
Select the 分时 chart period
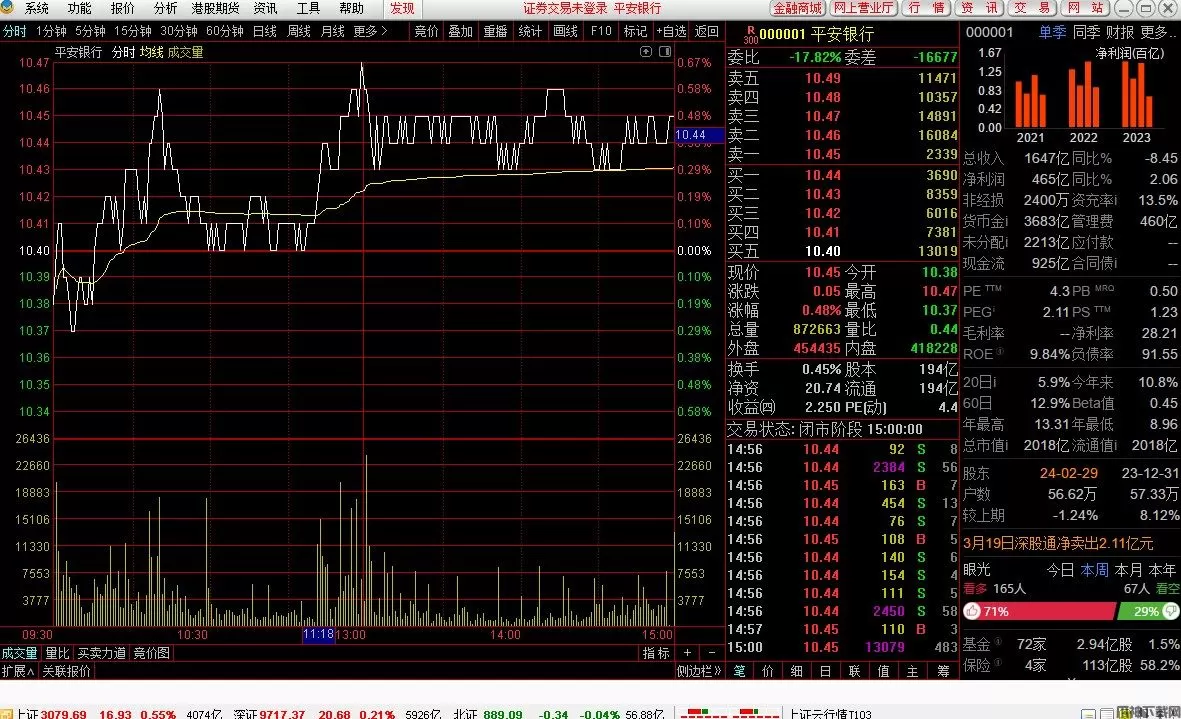click(x=14, y=31)
